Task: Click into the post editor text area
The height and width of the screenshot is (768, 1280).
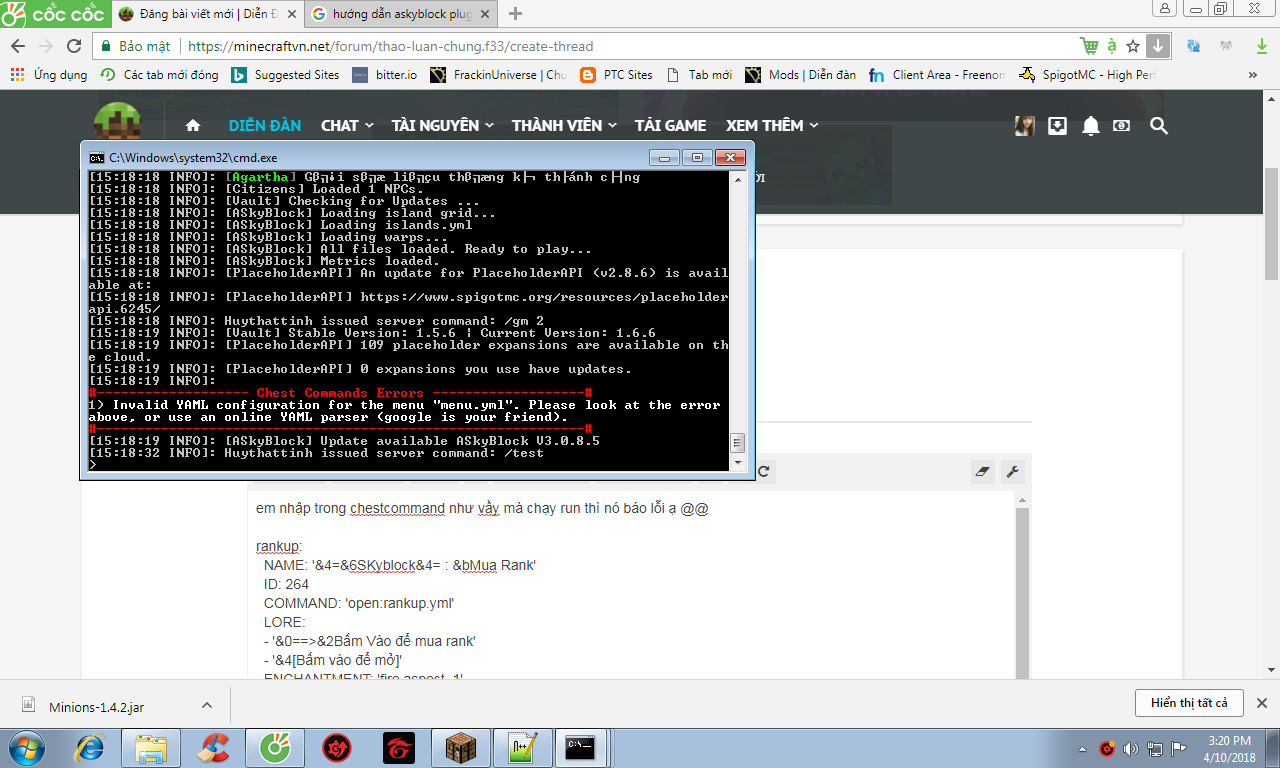Action: tap(630, 585)
